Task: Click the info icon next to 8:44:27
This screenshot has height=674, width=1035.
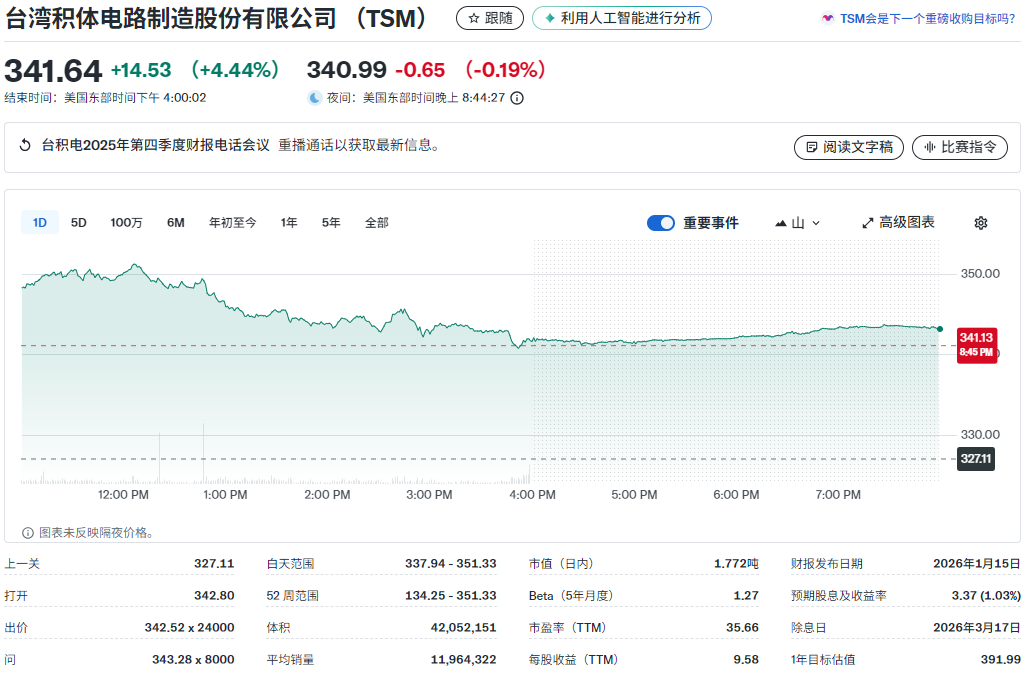Action: click(x=516, y=98)
